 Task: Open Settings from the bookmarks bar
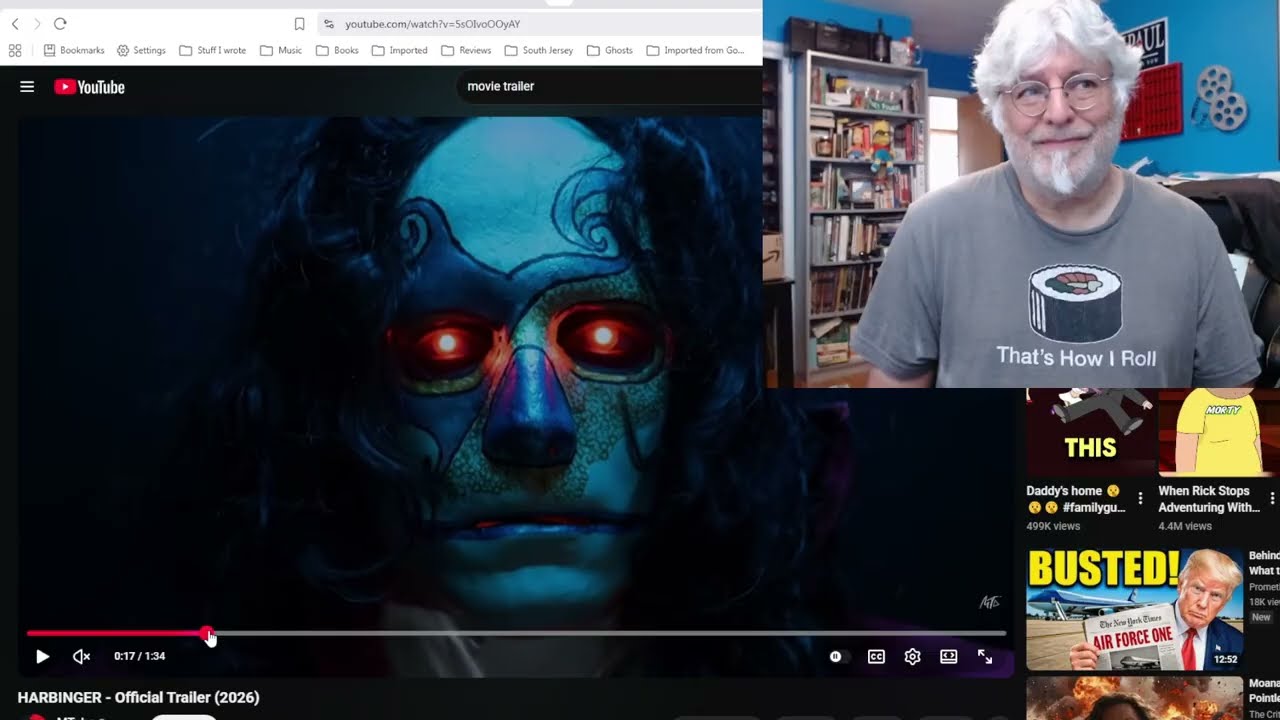[x=141, y=50]
